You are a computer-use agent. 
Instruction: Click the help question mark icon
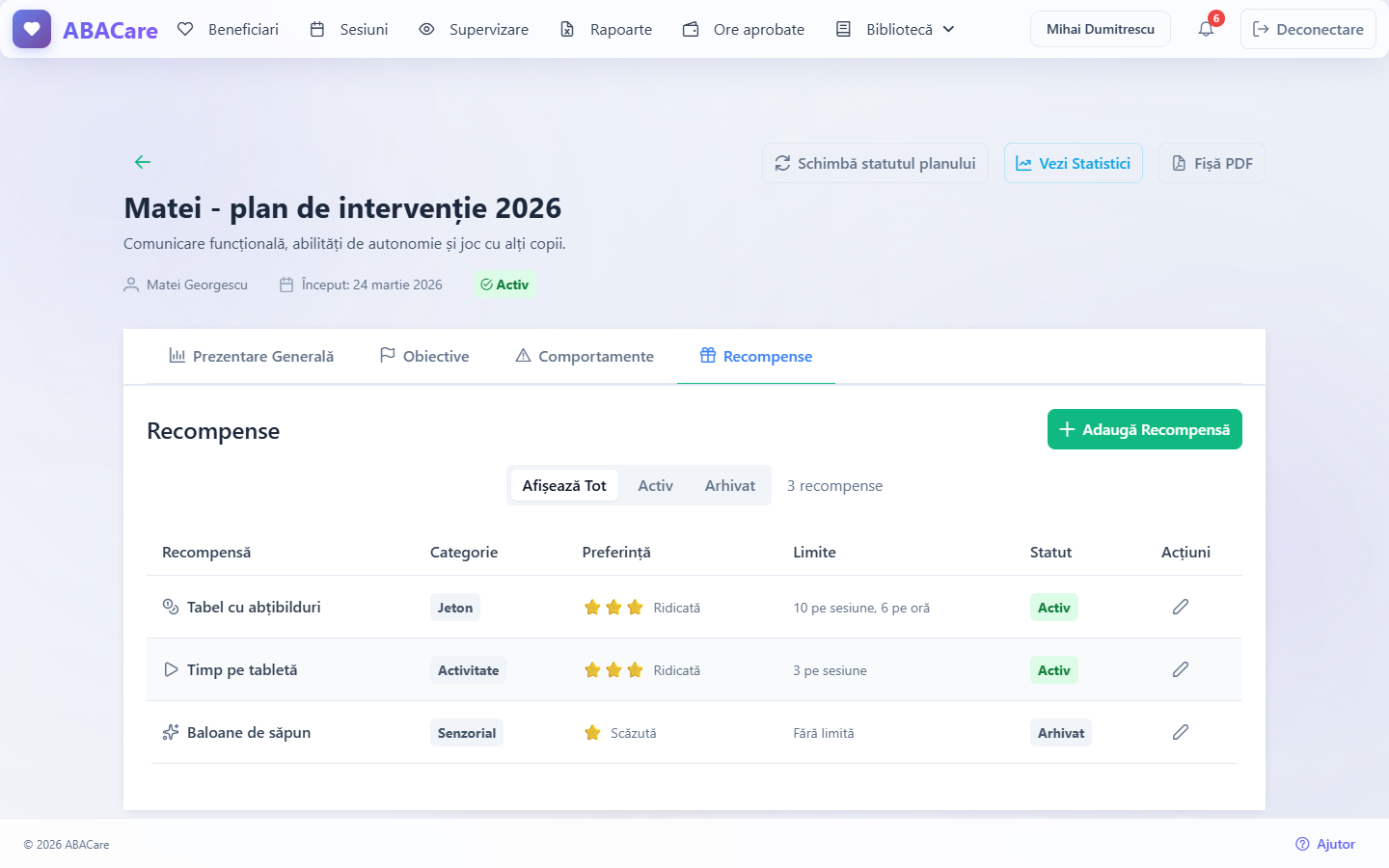point(1302,844)
